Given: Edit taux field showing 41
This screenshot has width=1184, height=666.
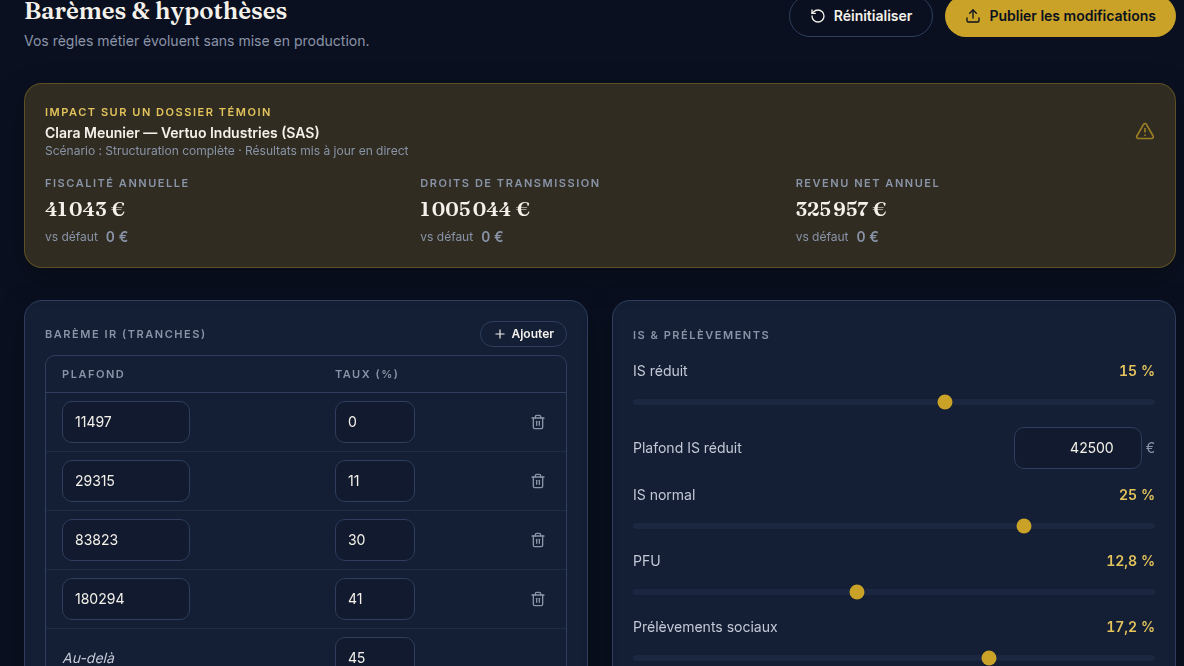Looking at the screenshot, I should point(375,599).
